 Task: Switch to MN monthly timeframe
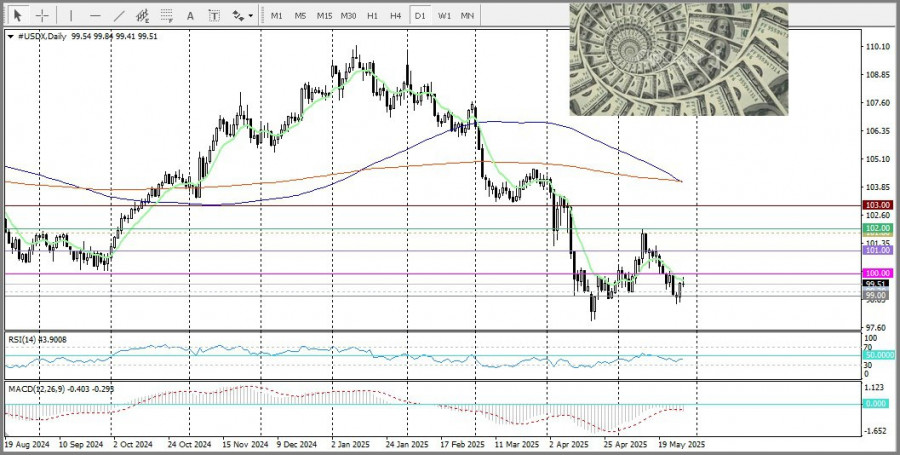[x=467, y=16]
